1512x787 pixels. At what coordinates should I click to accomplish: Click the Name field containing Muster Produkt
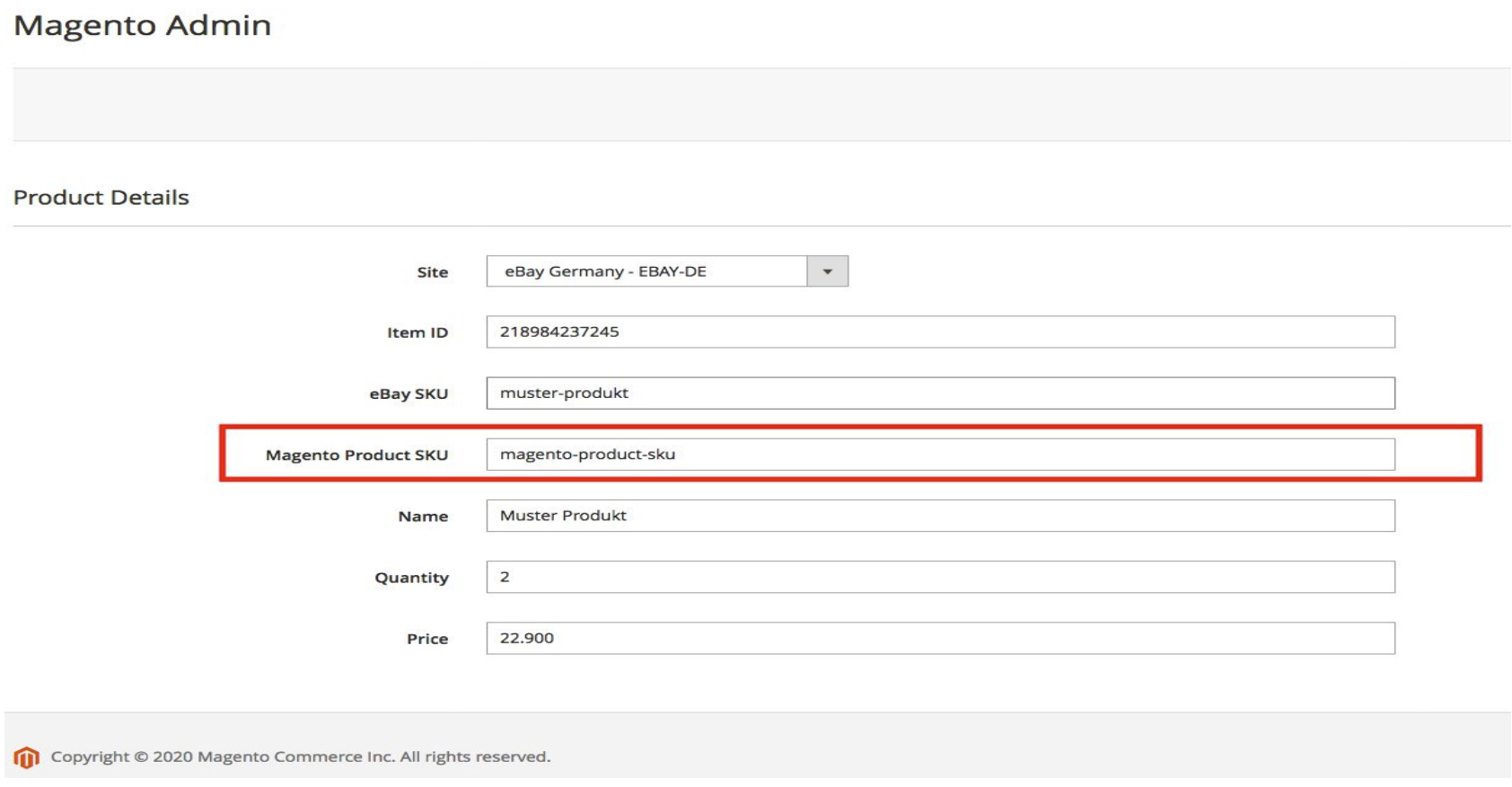939,516
